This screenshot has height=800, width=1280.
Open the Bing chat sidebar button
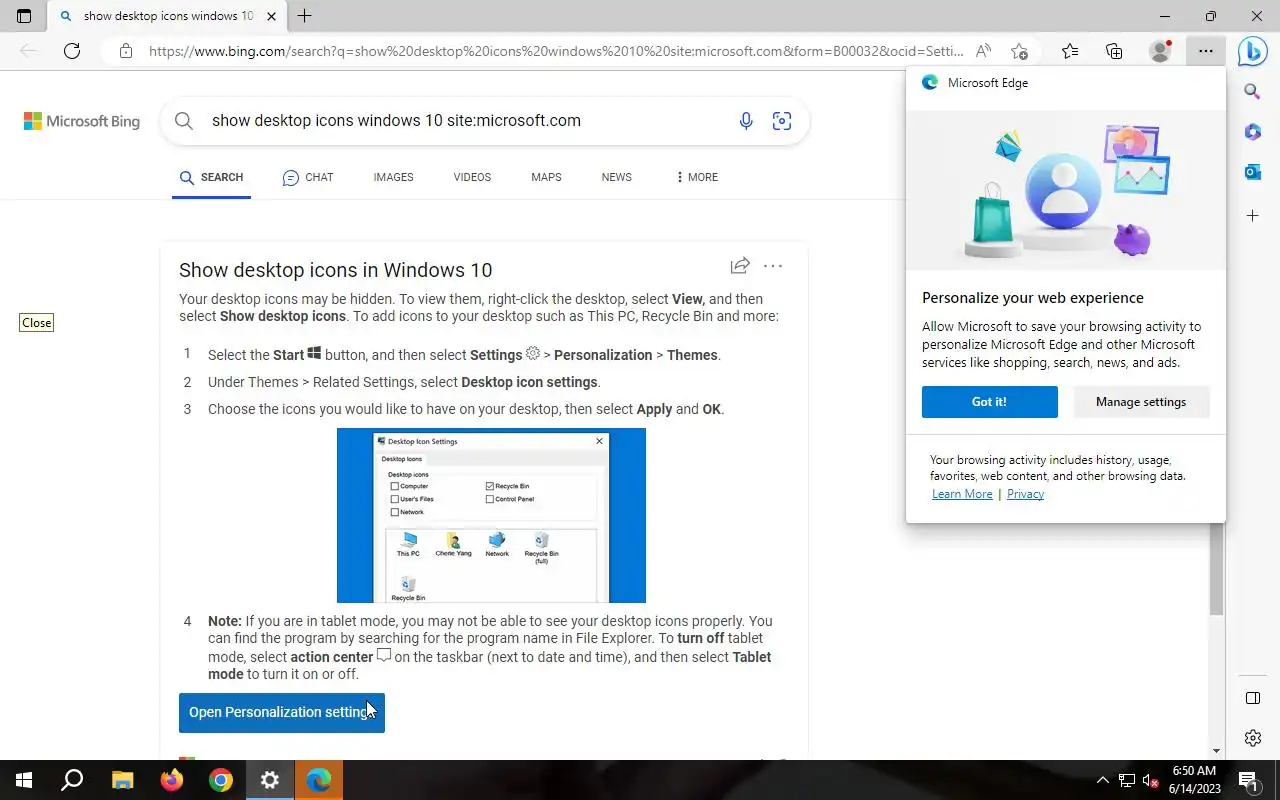click(1252, 51)
